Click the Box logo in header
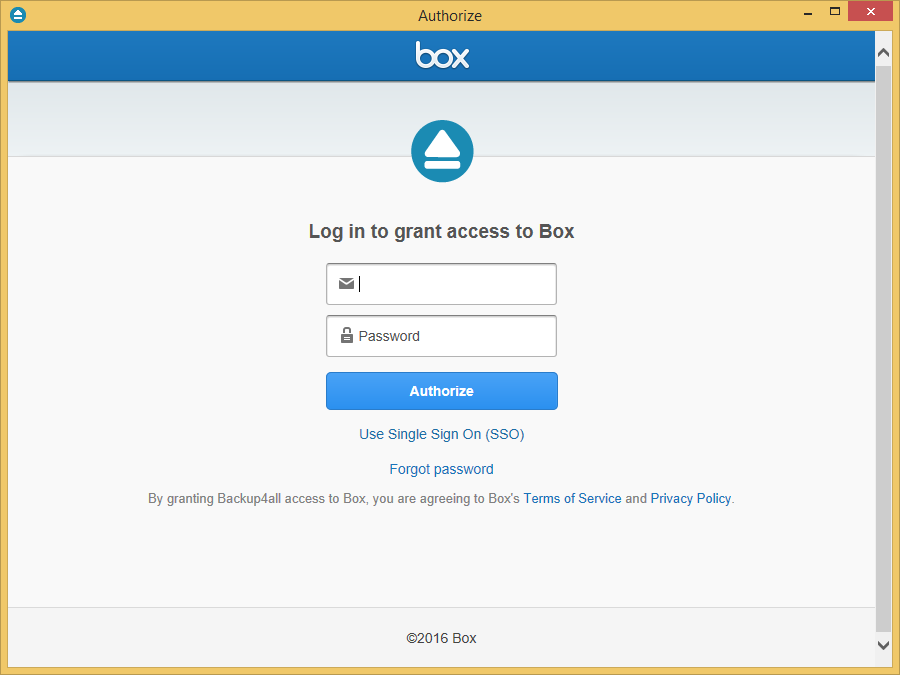Viewport: 900px width, 675px height. [x=442, y=55]
